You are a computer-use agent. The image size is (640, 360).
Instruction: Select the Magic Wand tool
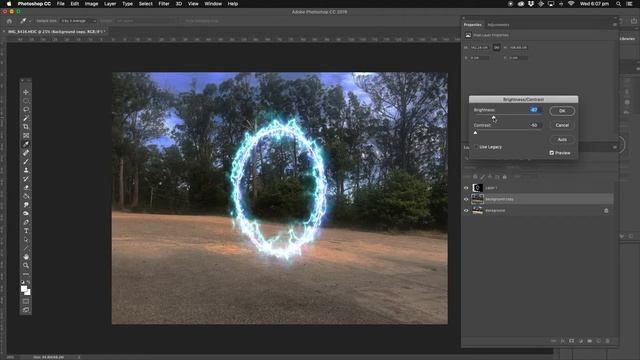pyautogui.click(x=26, y=118)
